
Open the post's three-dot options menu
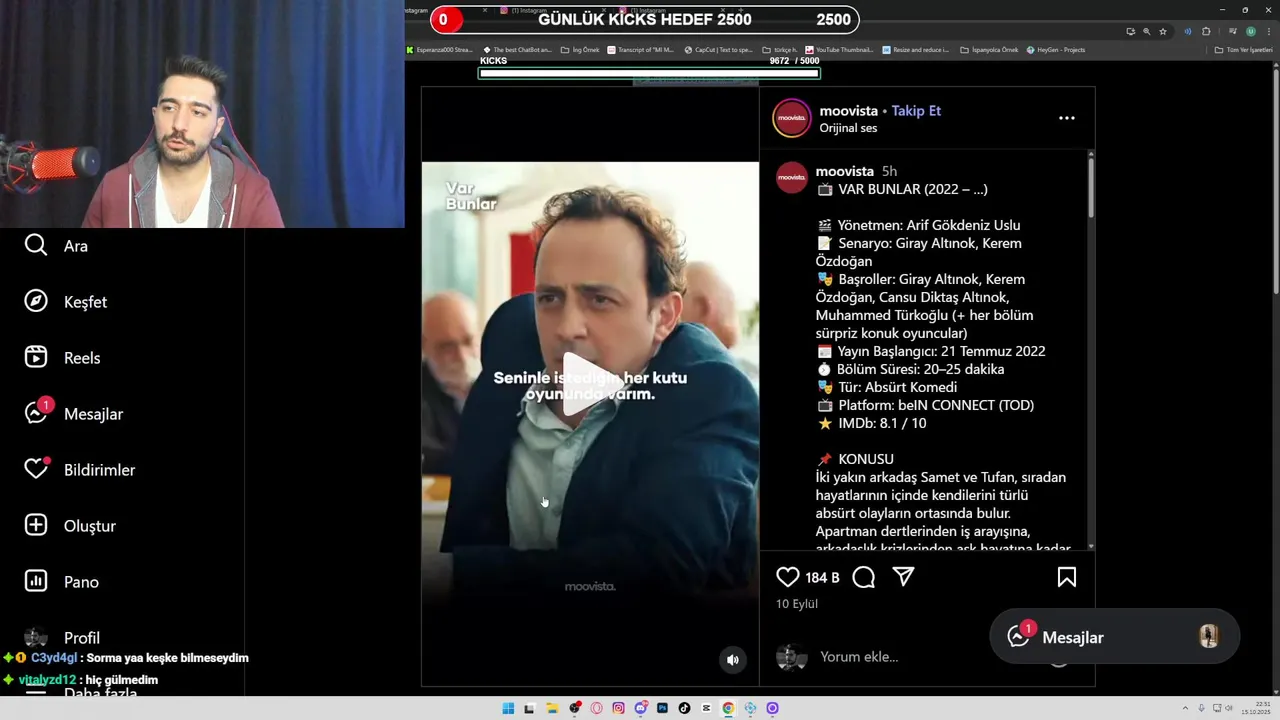tap(1067, 118)
